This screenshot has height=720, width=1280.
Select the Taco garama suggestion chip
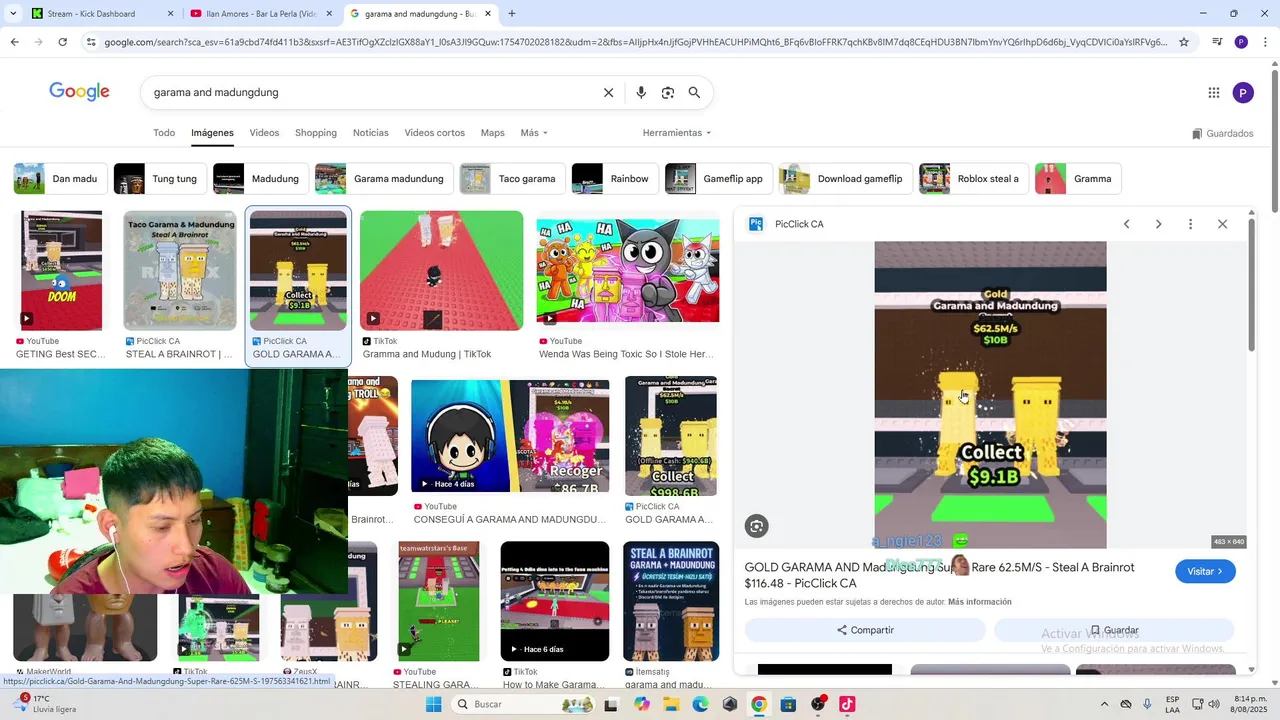click(512, 179)
